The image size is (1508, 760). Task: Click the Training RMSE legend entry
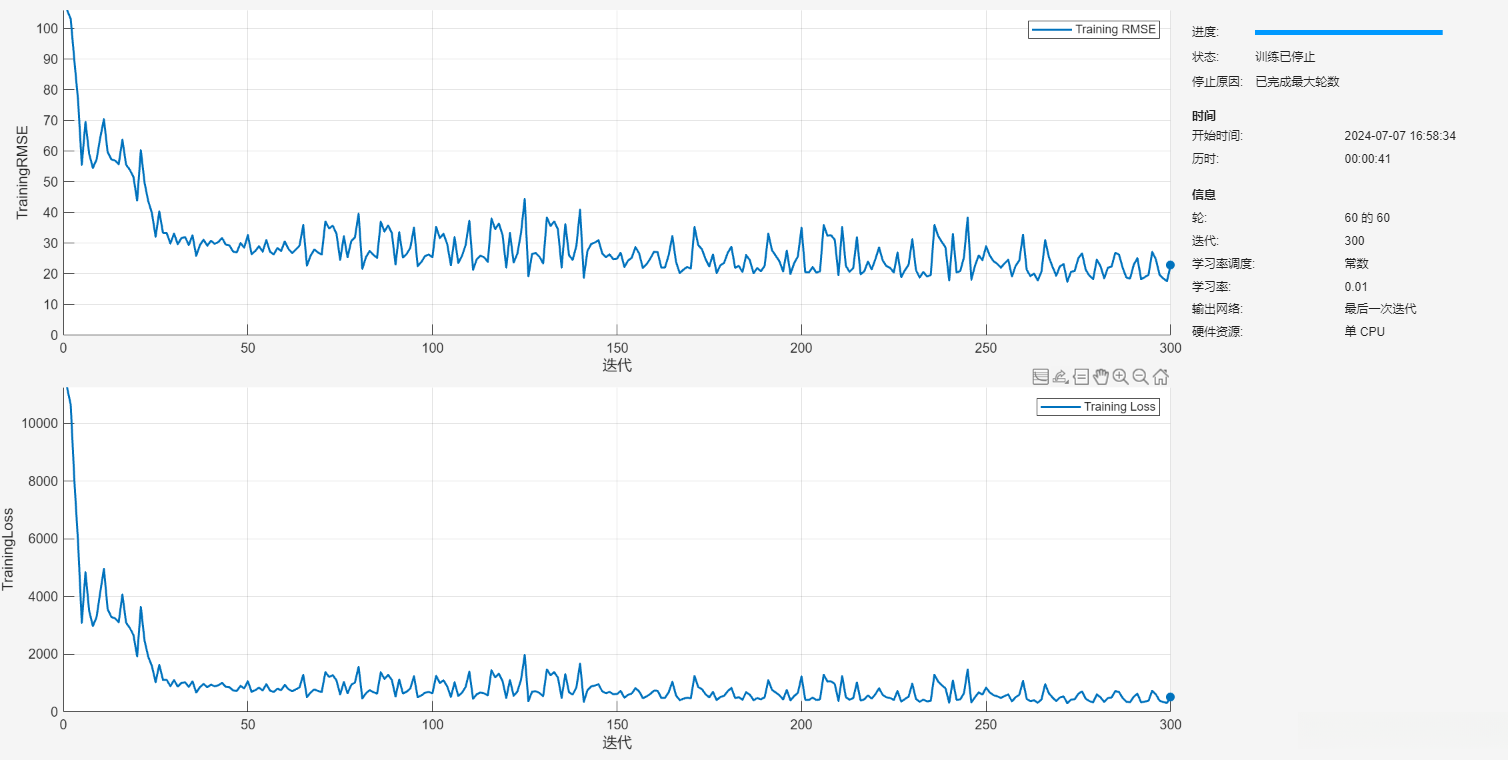point(1093,30)
